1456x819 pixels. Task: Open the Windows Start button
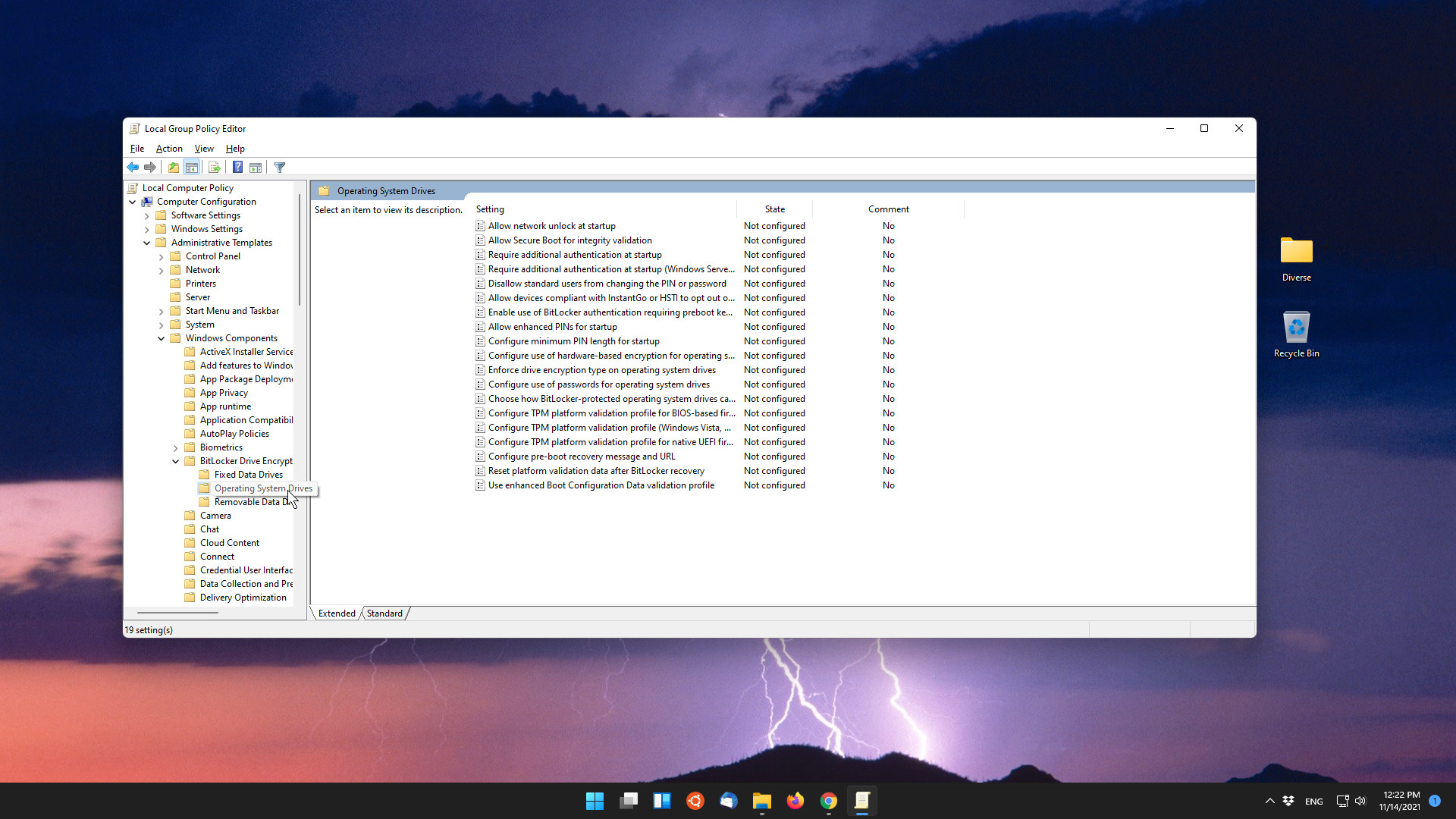[595, 801]
